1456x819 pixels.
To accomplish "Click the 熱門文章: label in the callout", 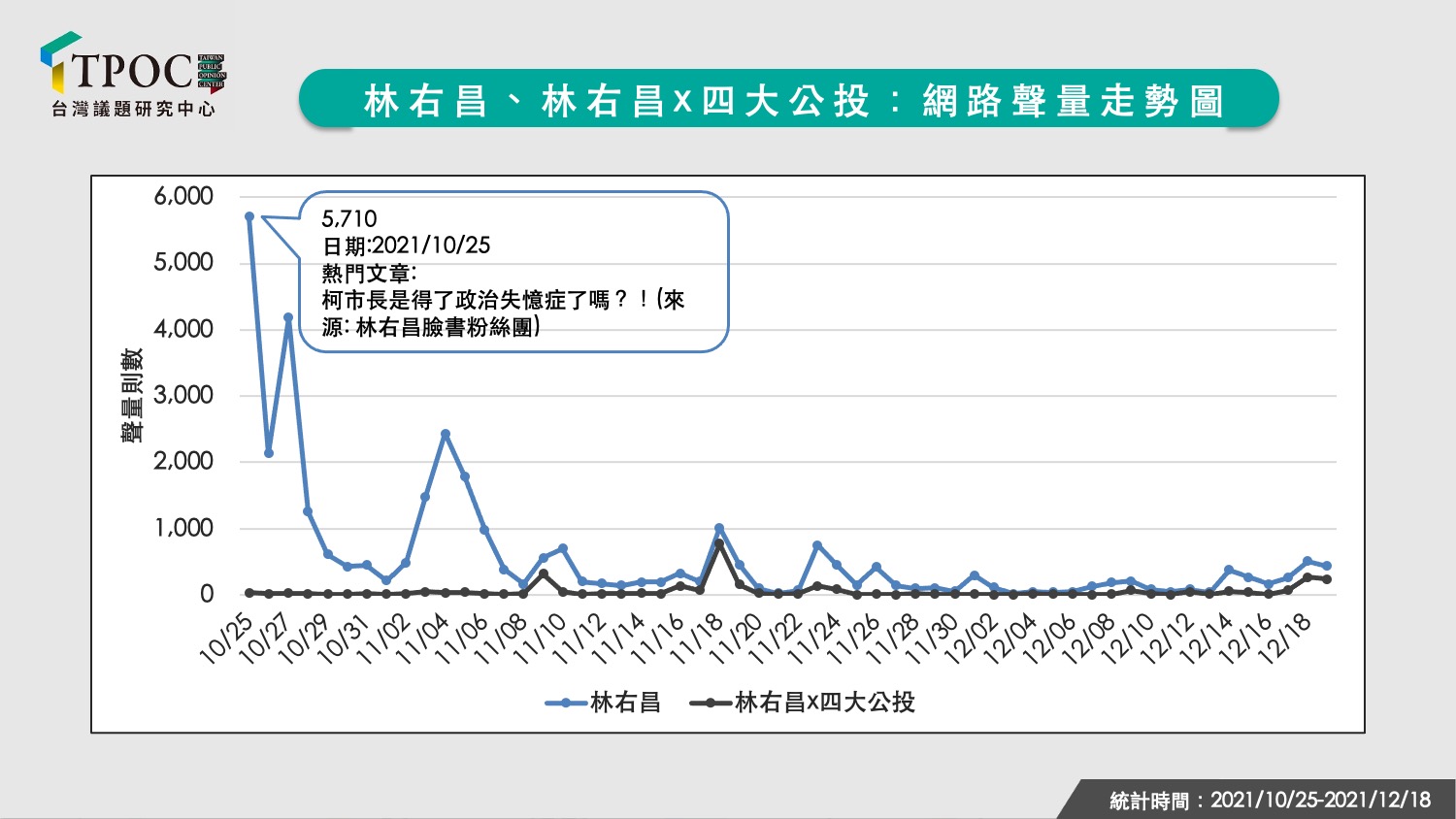I will coord(369,273).
